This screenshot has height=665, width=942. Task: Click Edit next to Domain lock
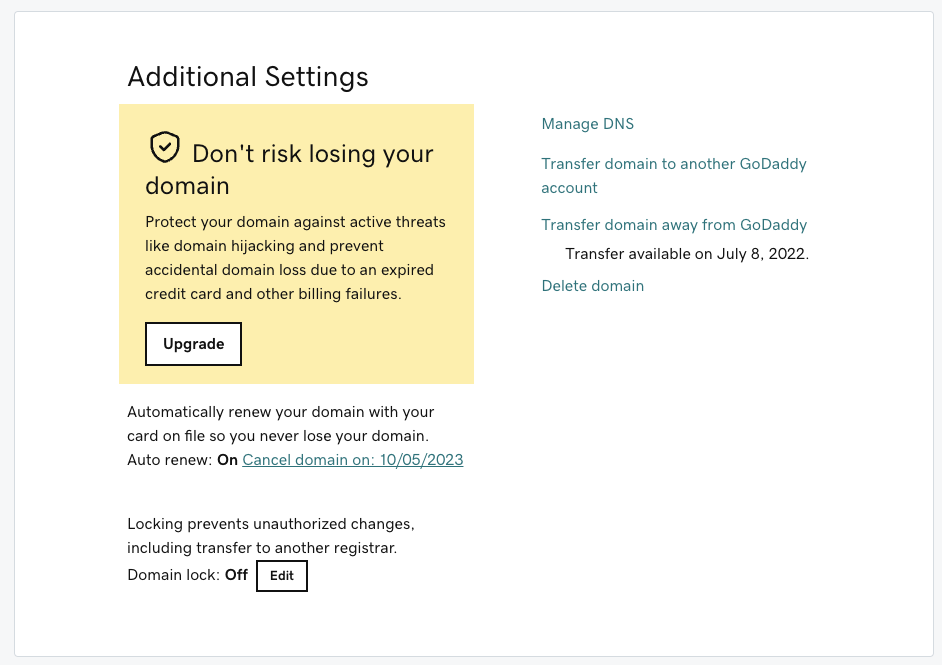coord(281,576)
